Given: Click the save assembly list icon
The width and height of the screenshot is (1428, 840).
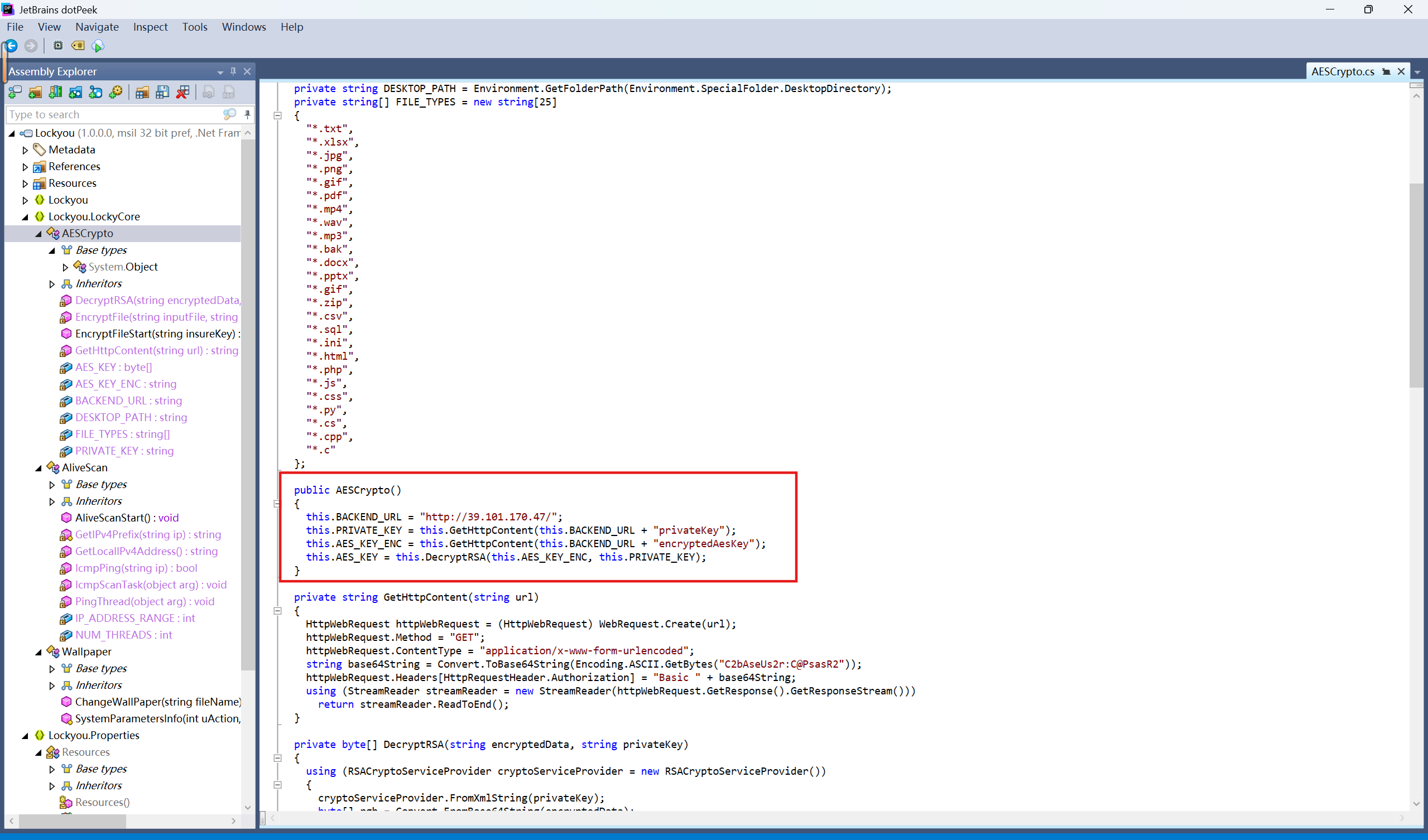Looking at the screenshot, I should point(162,93).
